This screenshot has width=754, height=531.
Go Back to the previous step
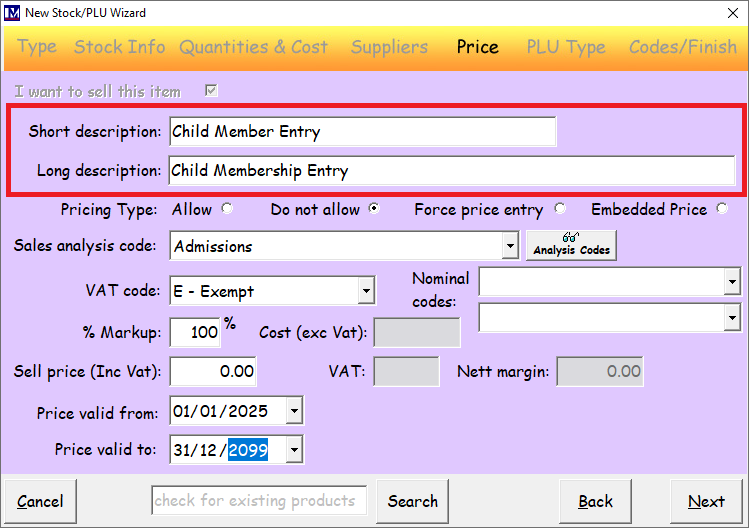click(595, 501)
